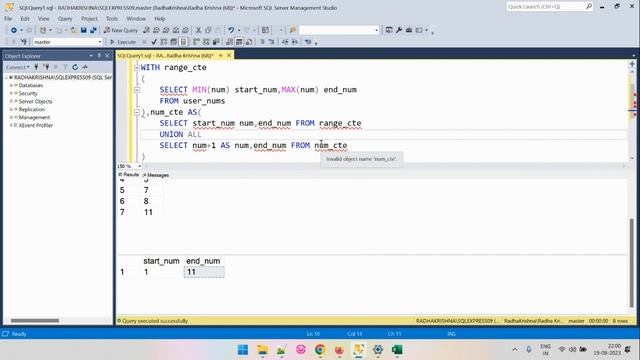Click the Undo arrow icon
The width and height of the screenshot is (640, 360).
click(231, 30)
